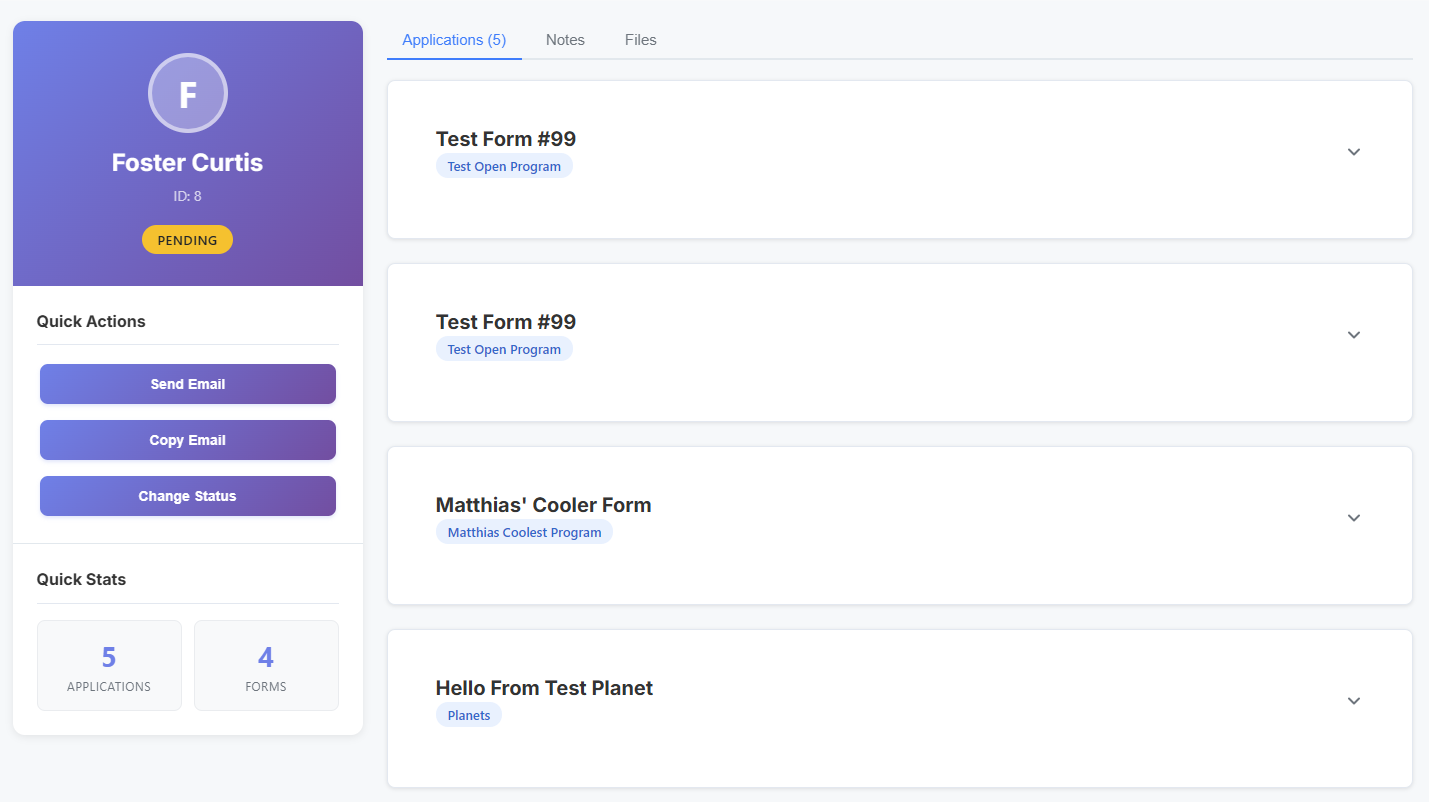Expand the first Test Form #99 application
Screen dimensions: 1429x802
(x=1353, y=152)
